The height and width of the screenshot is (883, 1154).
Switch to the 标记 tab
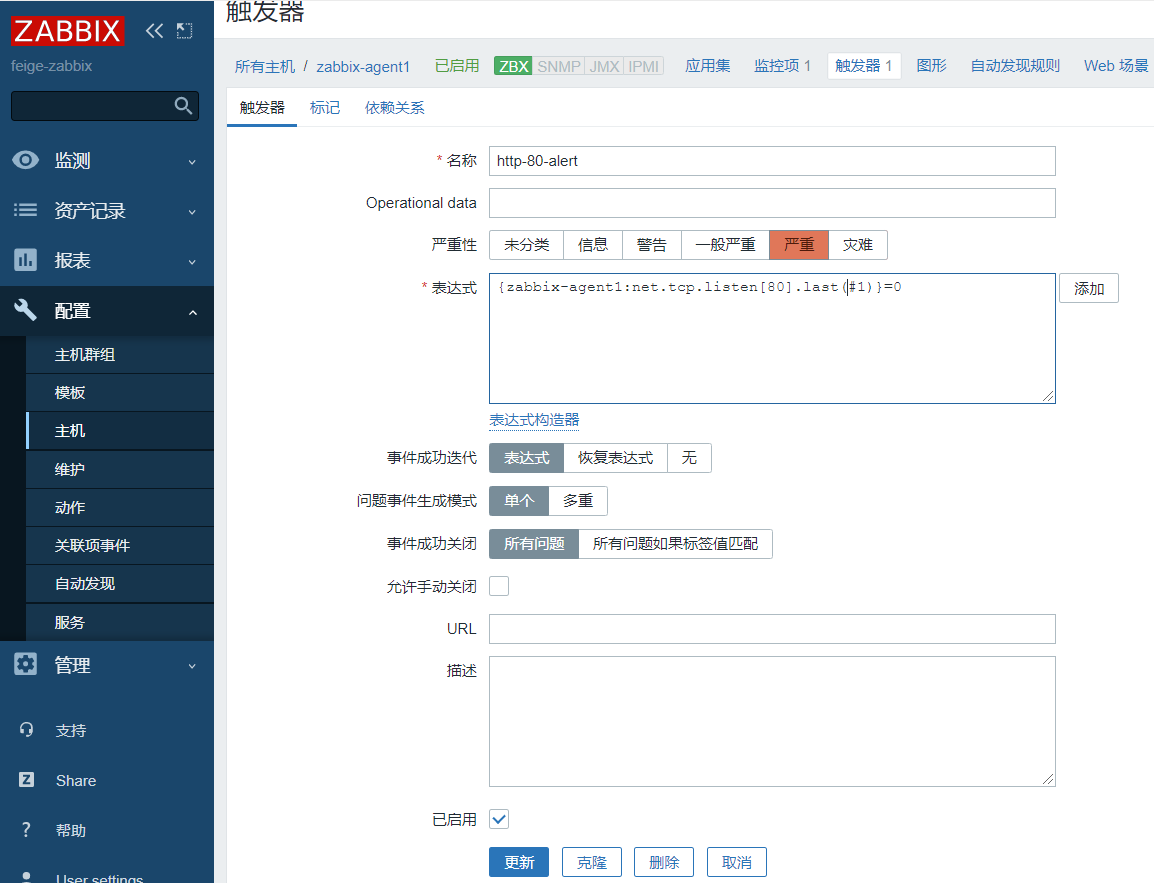click(325, 108)
